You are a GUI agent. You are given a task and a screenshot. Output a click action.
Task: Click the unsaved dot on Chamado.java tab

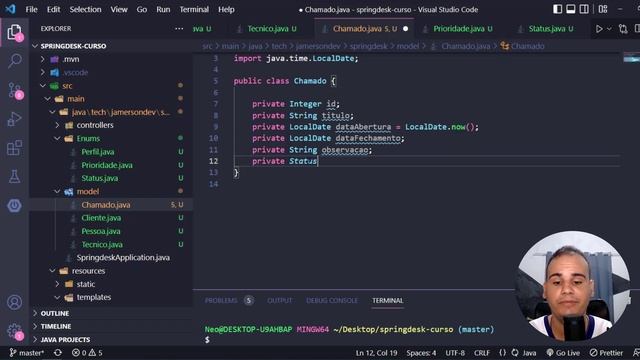(405, 29)
